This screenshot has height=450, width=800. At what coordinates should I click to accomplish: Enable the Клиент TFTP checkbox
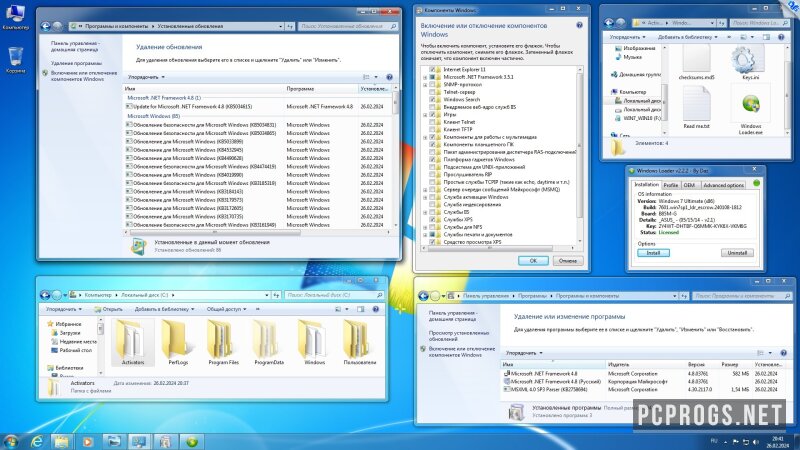point(432,129)
